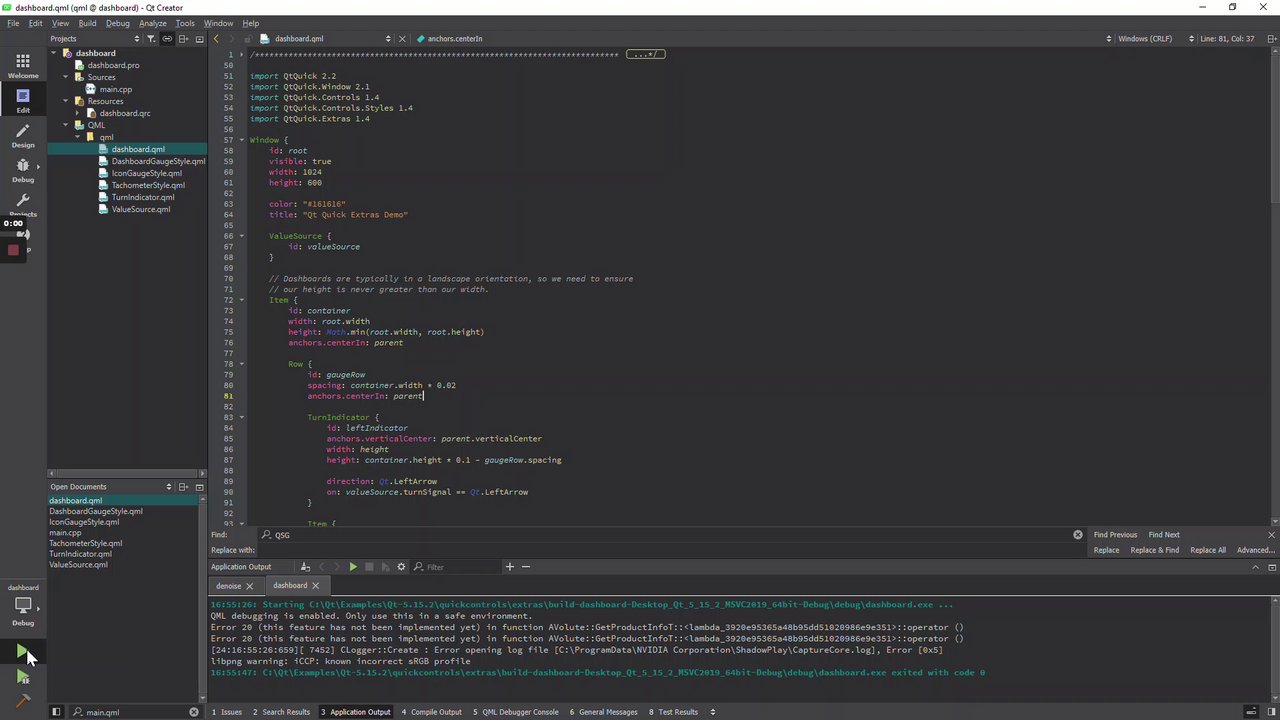Open the Tools menu
This screenshot has height=720, width=1280.
[185, 23]
